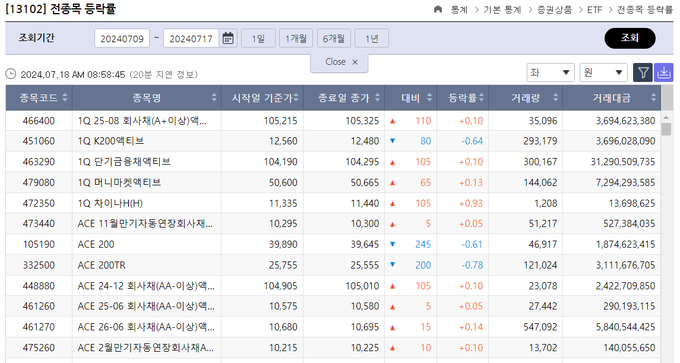Sort by 대비 column arrows
This screenshot has width=680, height=363.
(x=429, y=98)
